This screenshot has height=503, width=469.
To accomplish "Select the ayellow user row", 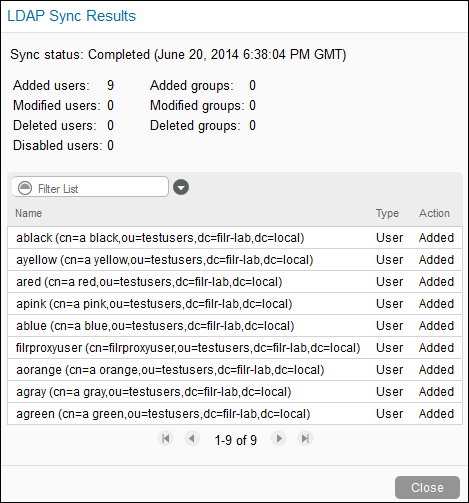I will [235, 260].
